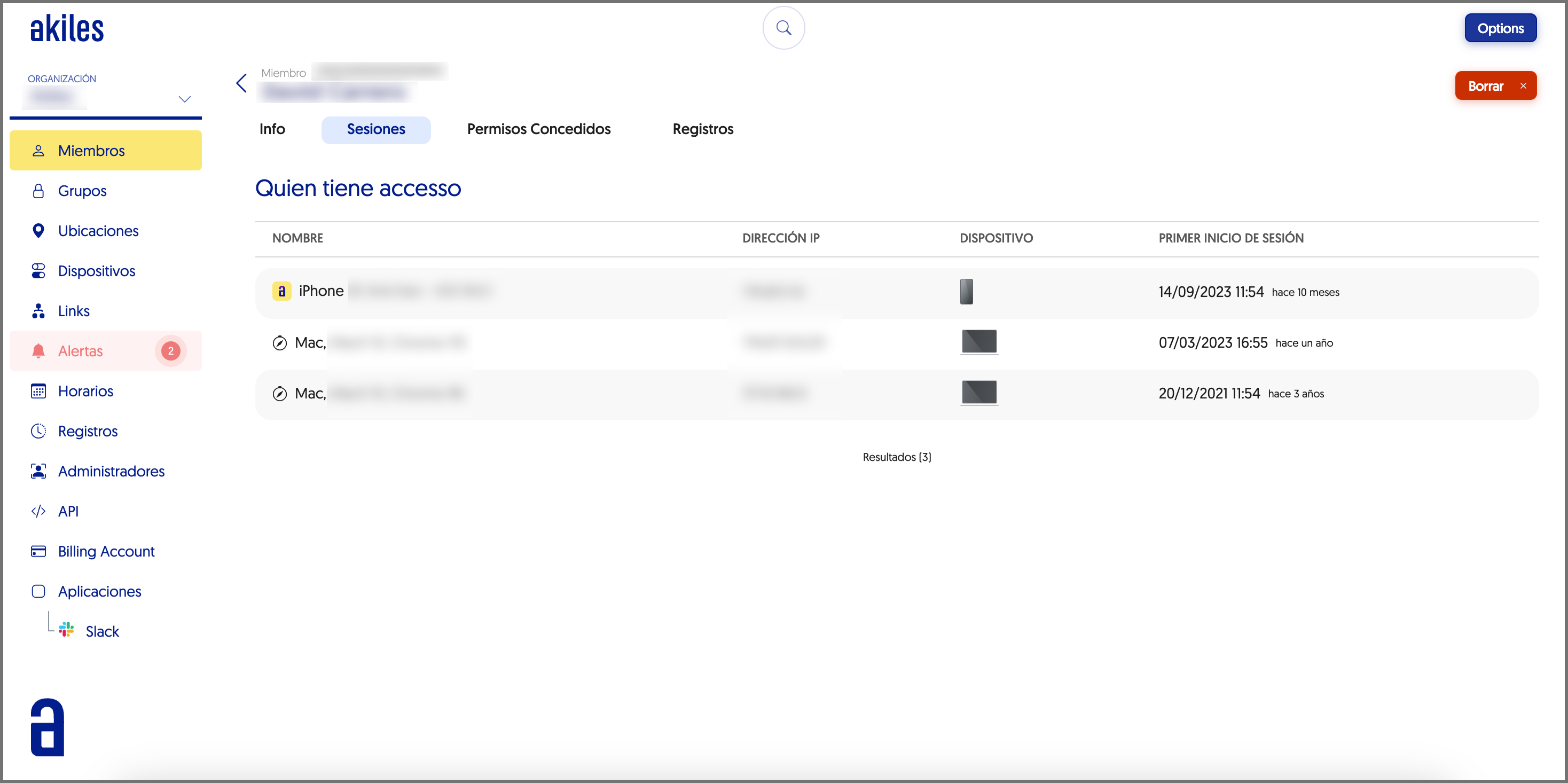Open the Slack integration entry
The image size is (1568, 783).
[101, 631]
